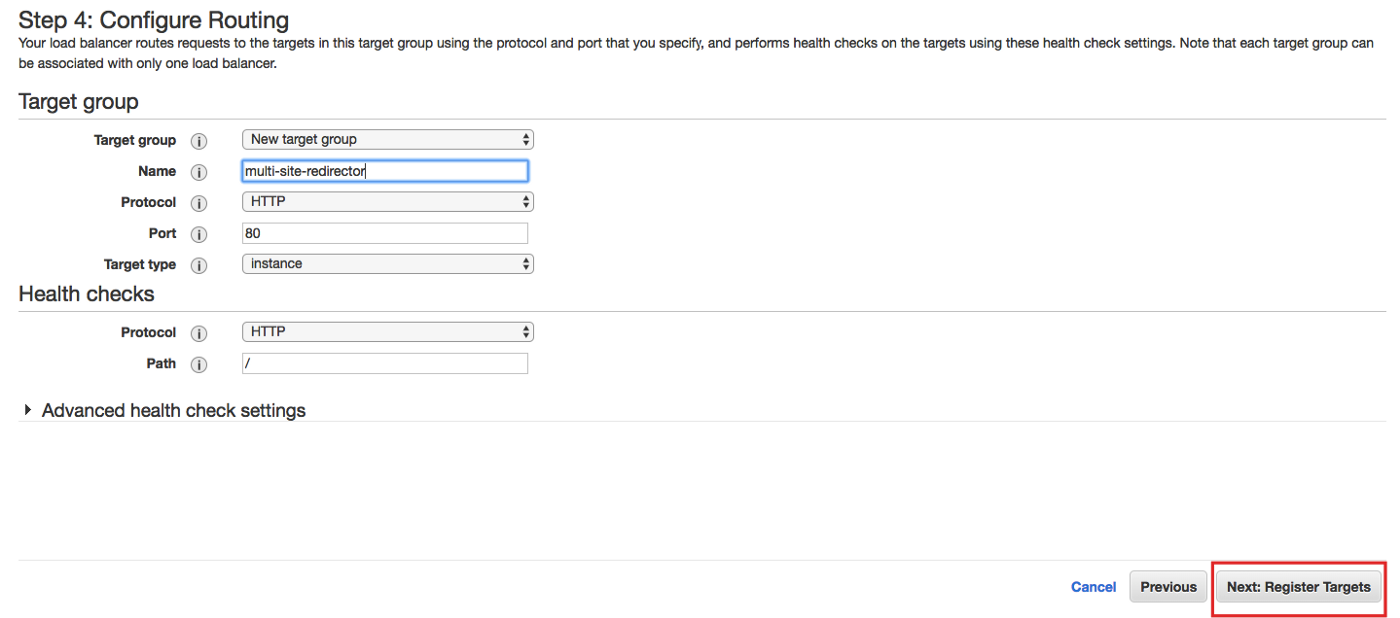Click the info icon next to Target type
The width and height of the screenshot is (1400, 618).
coord(198,265)
